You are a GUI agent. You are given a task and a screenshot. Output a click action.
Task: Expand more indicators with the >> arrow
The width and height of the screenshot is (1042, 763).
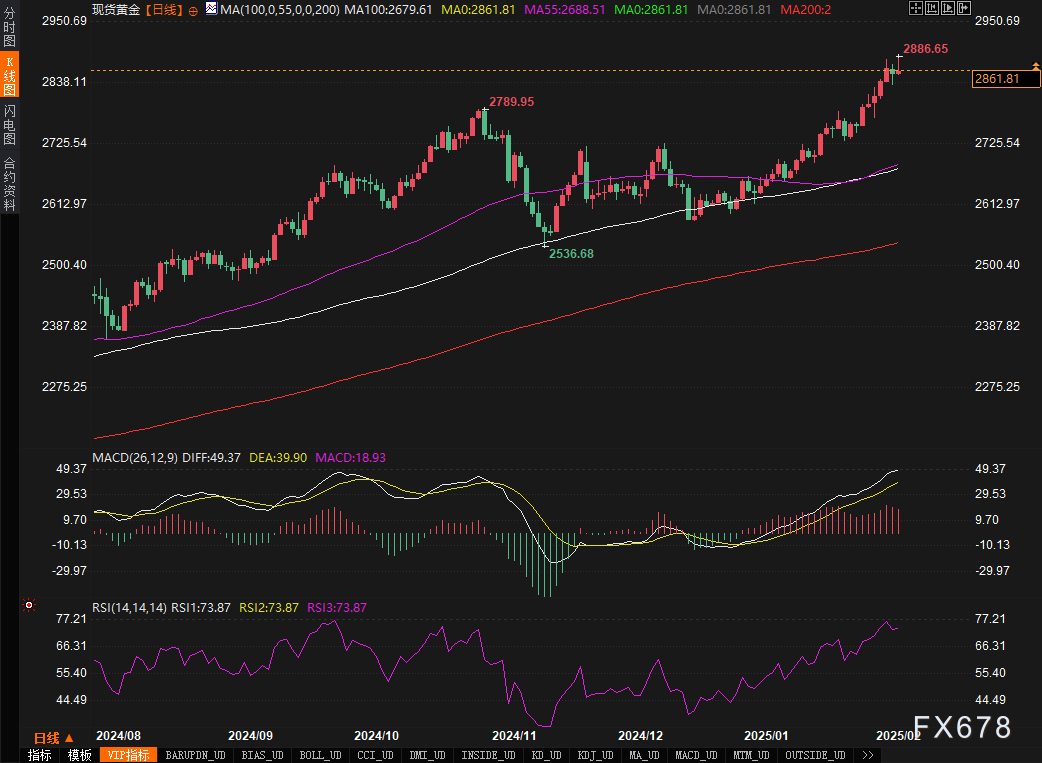coord(867,755)
